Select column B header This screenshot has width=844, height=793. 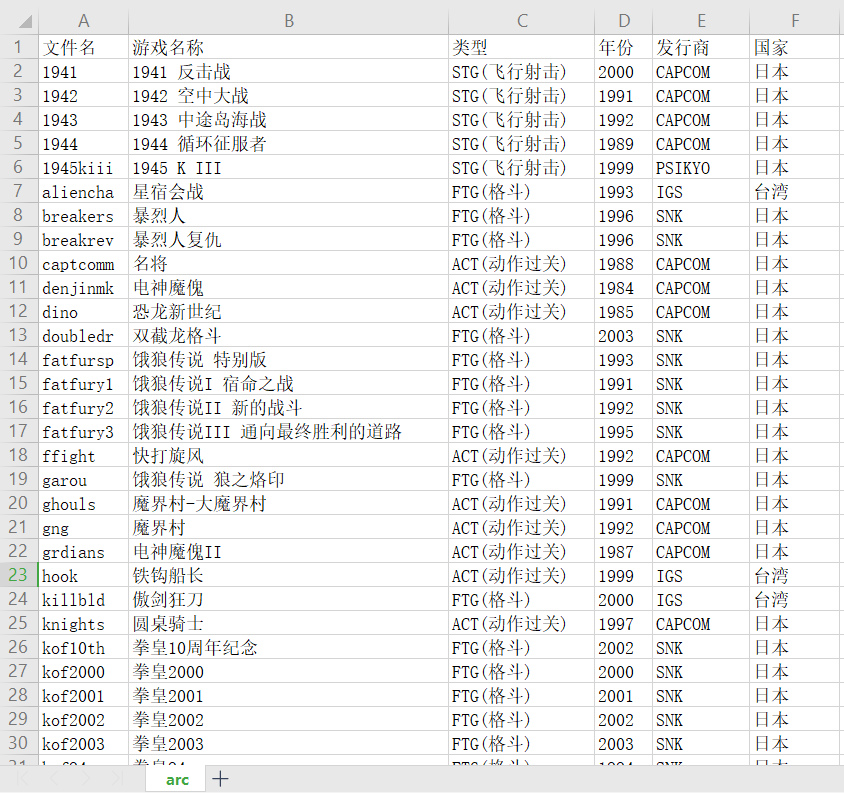point(288,21)
